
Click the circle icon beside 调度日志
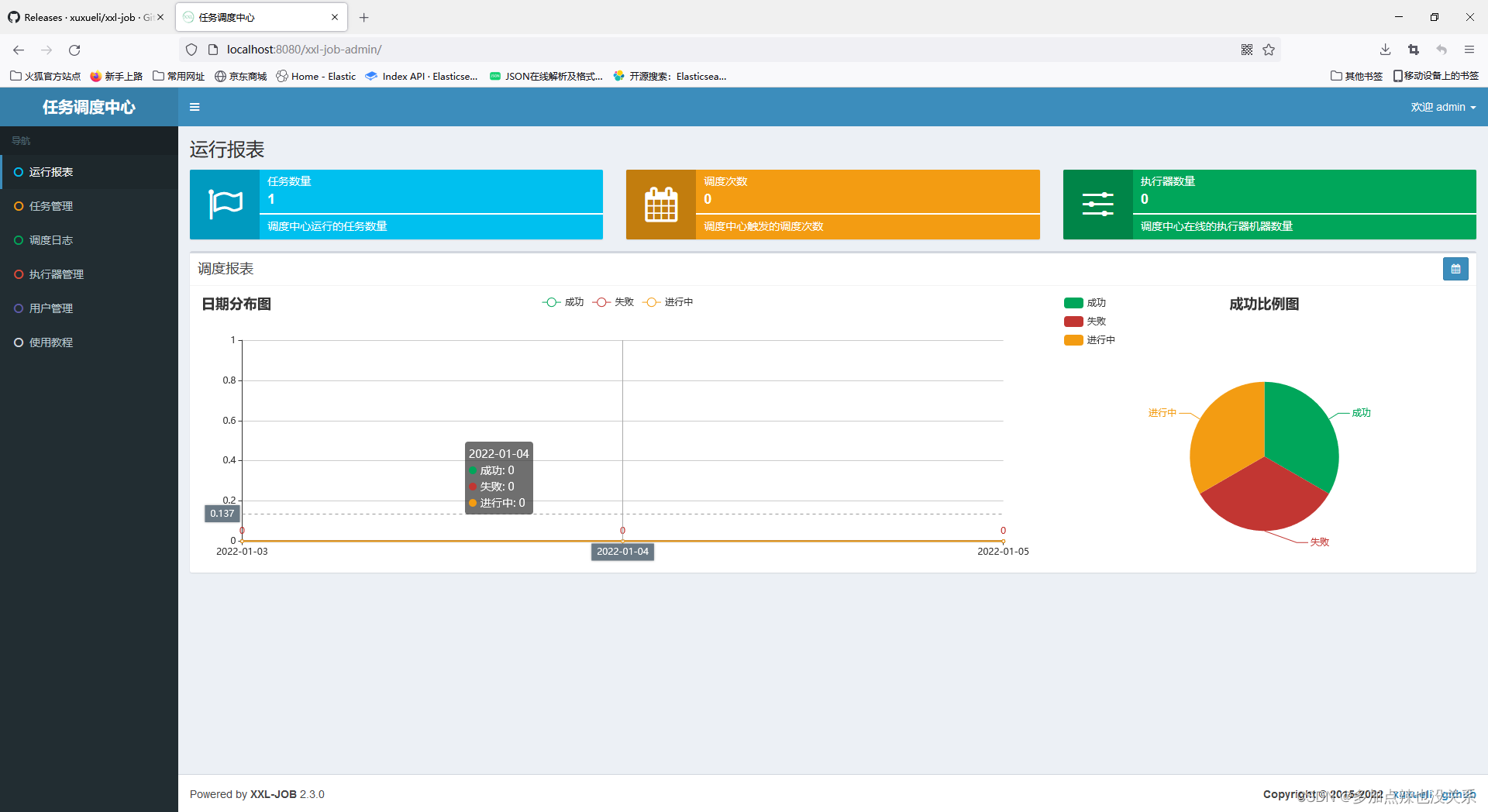tap(19, 240)
